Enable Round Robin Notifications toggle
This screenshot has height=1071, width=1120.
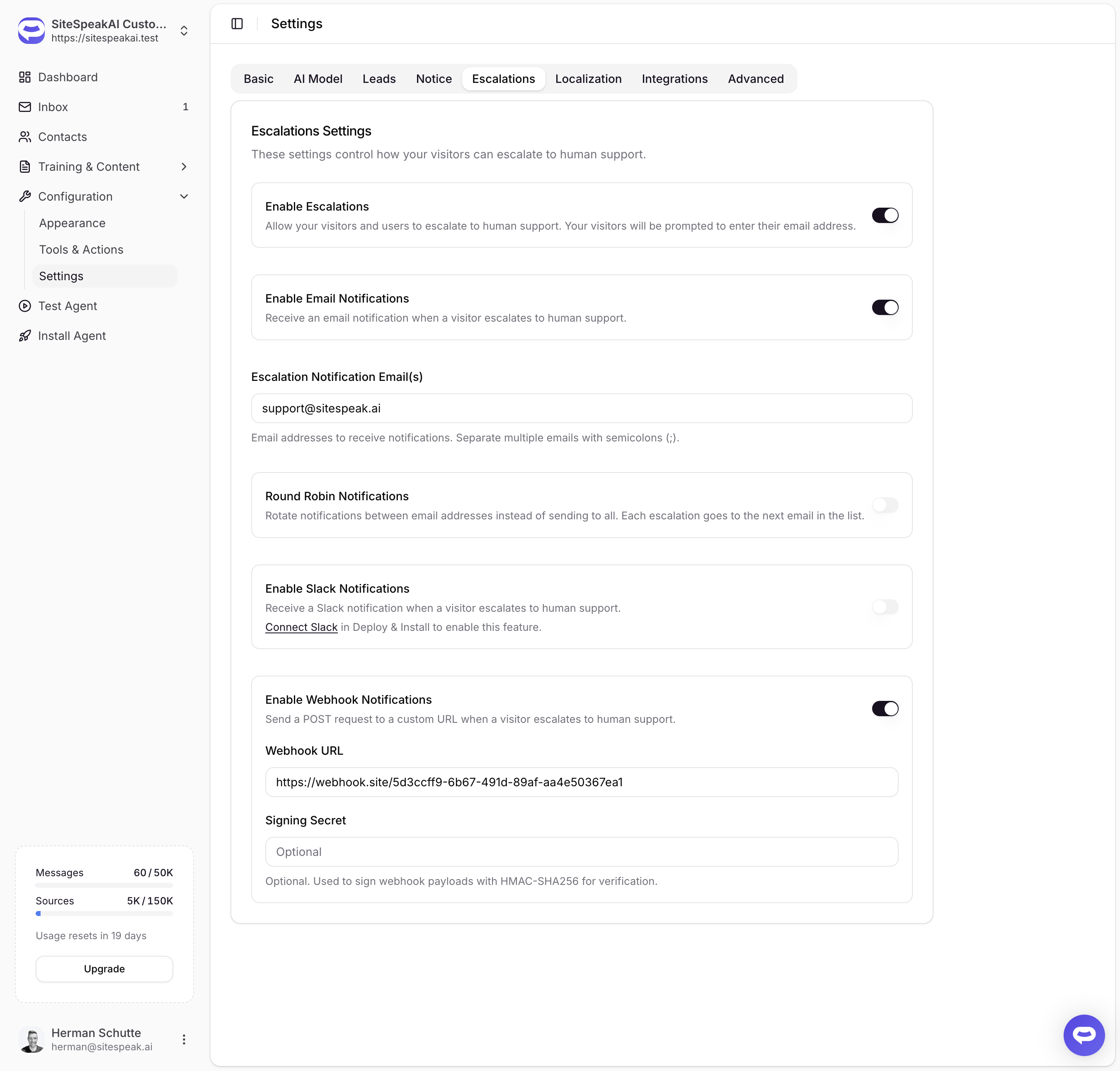click(x=885, y=505)
